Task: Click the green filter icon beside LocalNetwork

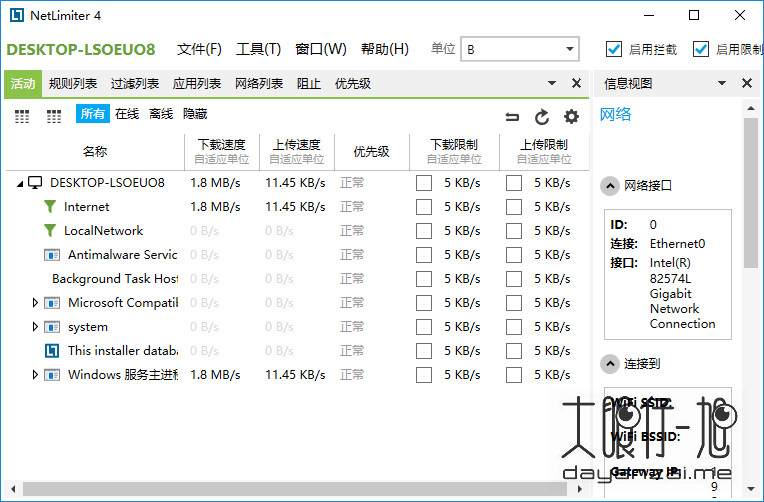Action: click(x=50, y=231)
